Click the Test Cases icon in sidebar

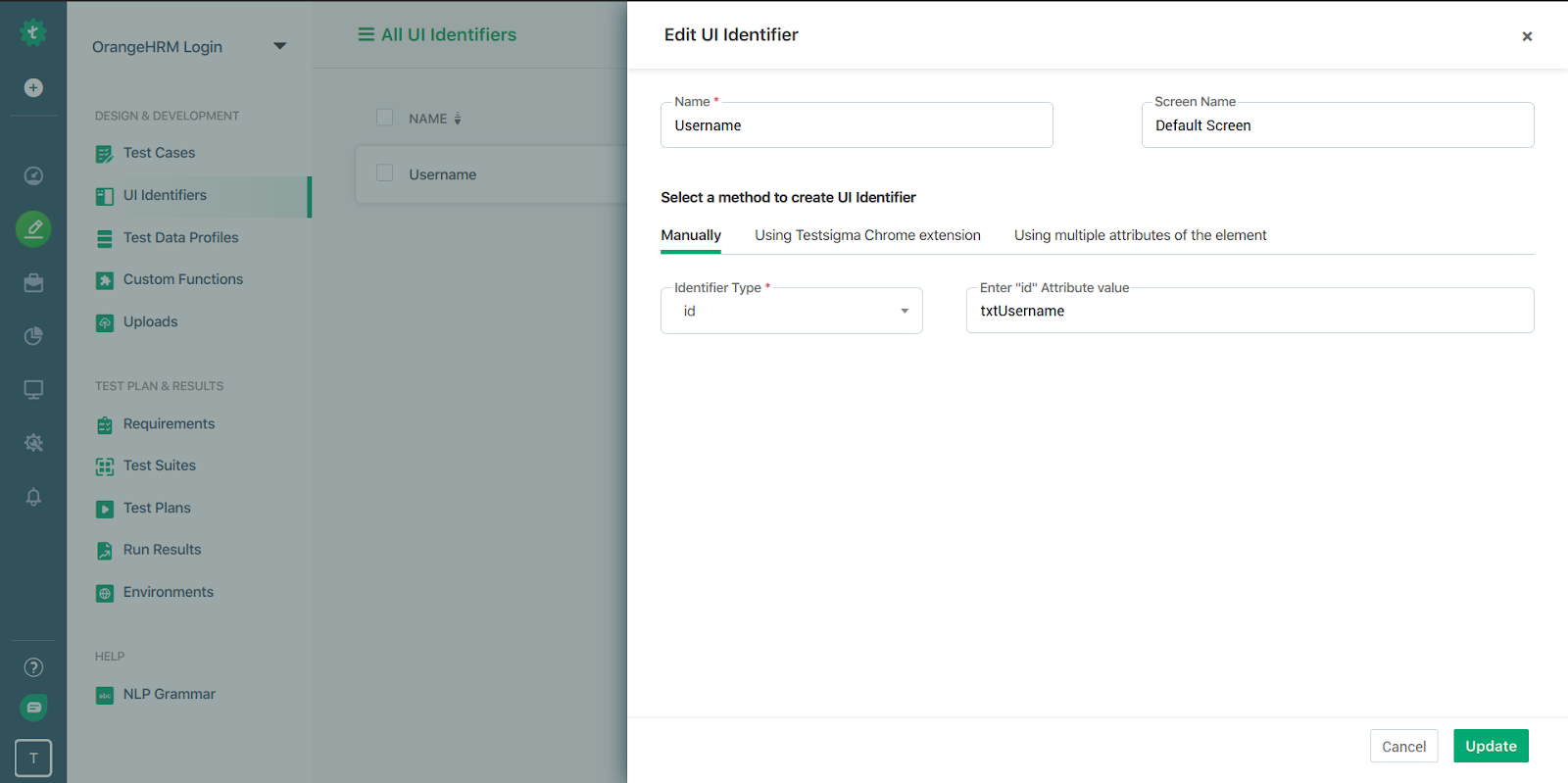[105, 154]
